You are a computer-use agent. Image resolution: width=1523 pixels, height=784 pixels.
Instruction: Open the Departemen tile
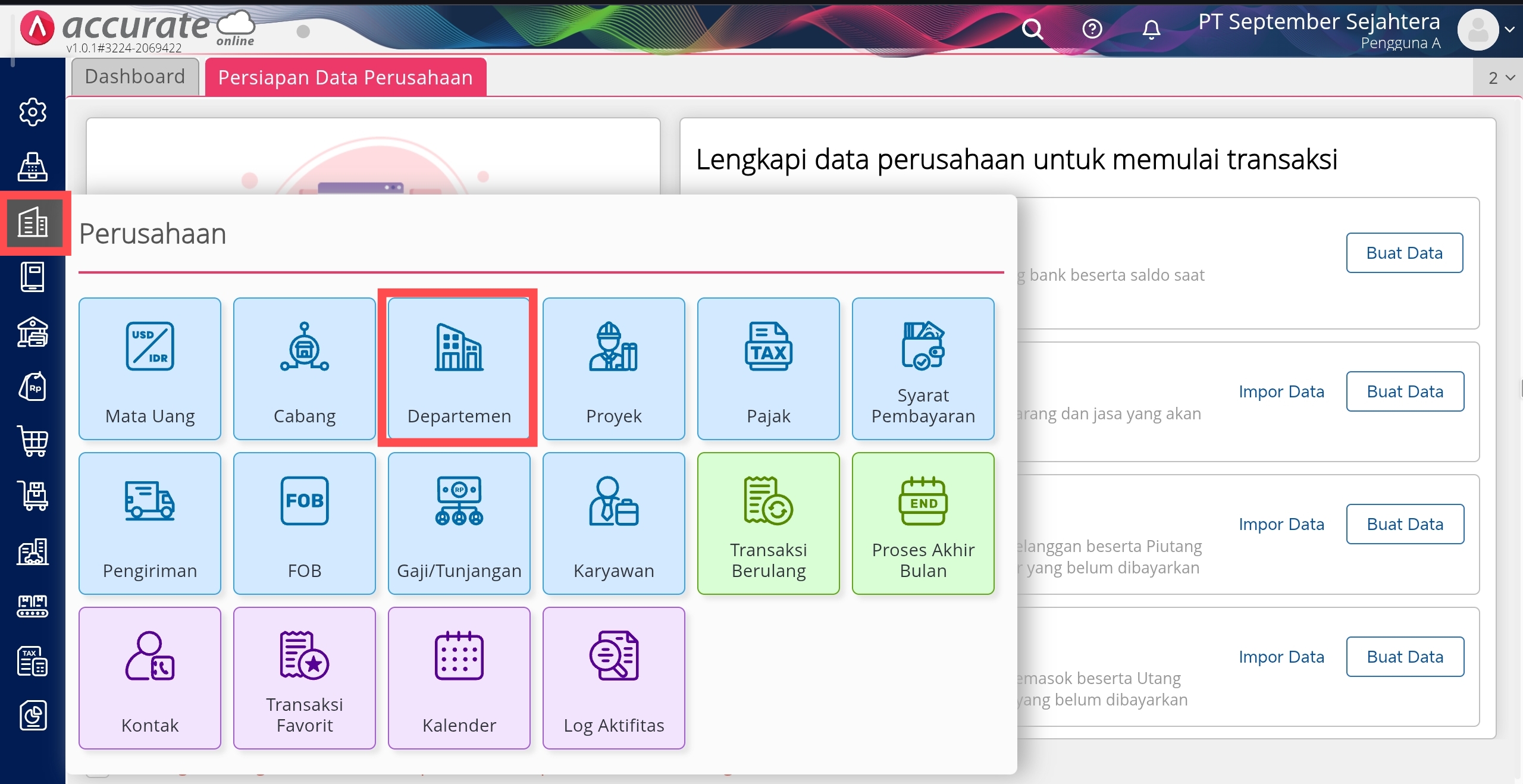click(x=458, y=368)
